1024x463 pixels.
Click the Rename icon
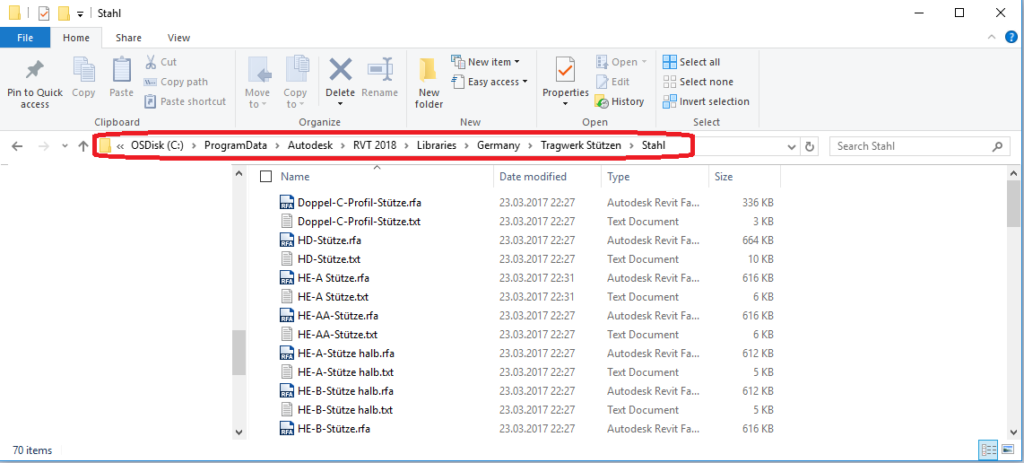coord(379,69)
